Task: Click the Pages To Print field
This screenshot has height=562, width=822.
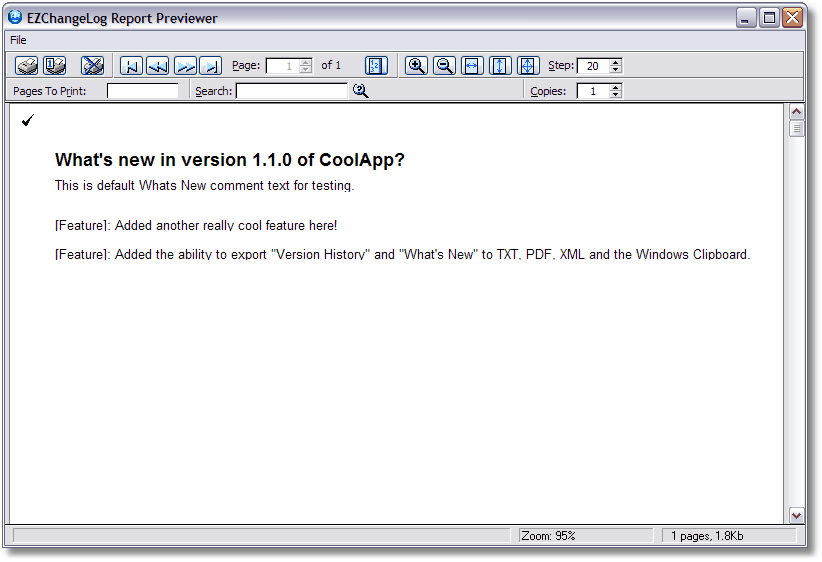Action: (x=142, y=91)
